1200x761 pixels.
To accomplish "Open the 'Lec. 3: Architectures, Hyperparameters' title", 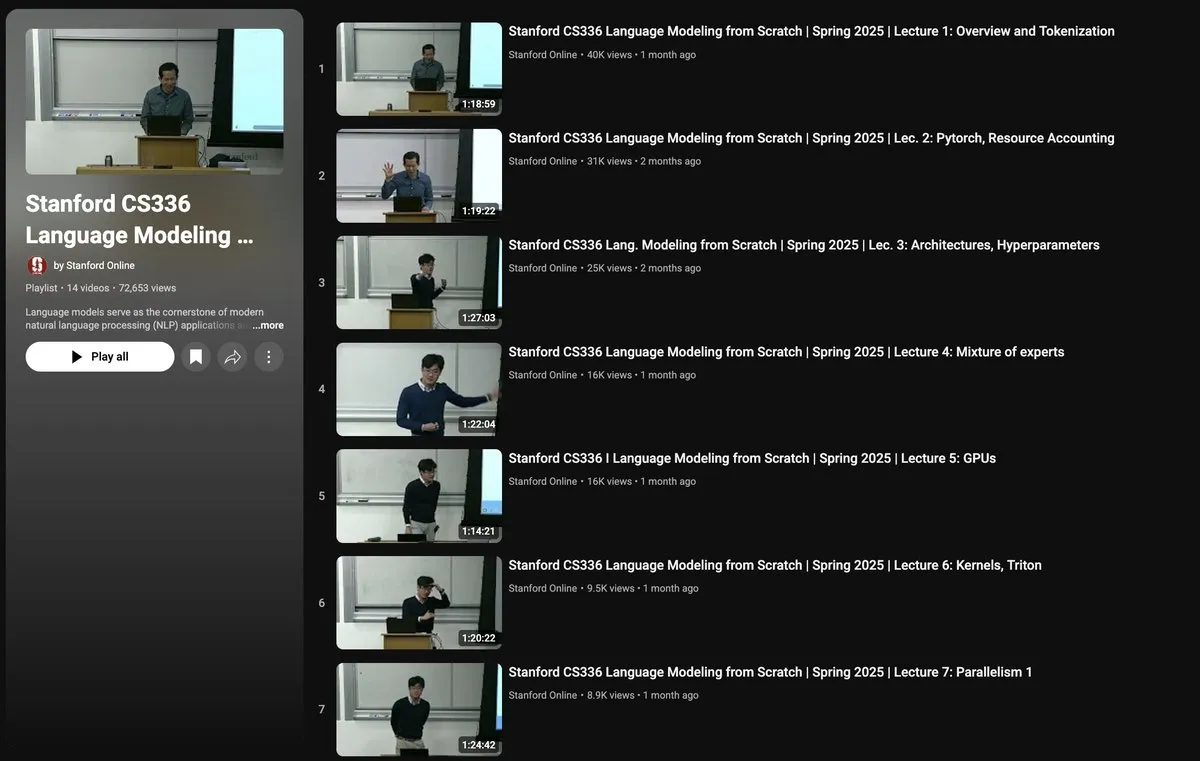I will [804, 245].
